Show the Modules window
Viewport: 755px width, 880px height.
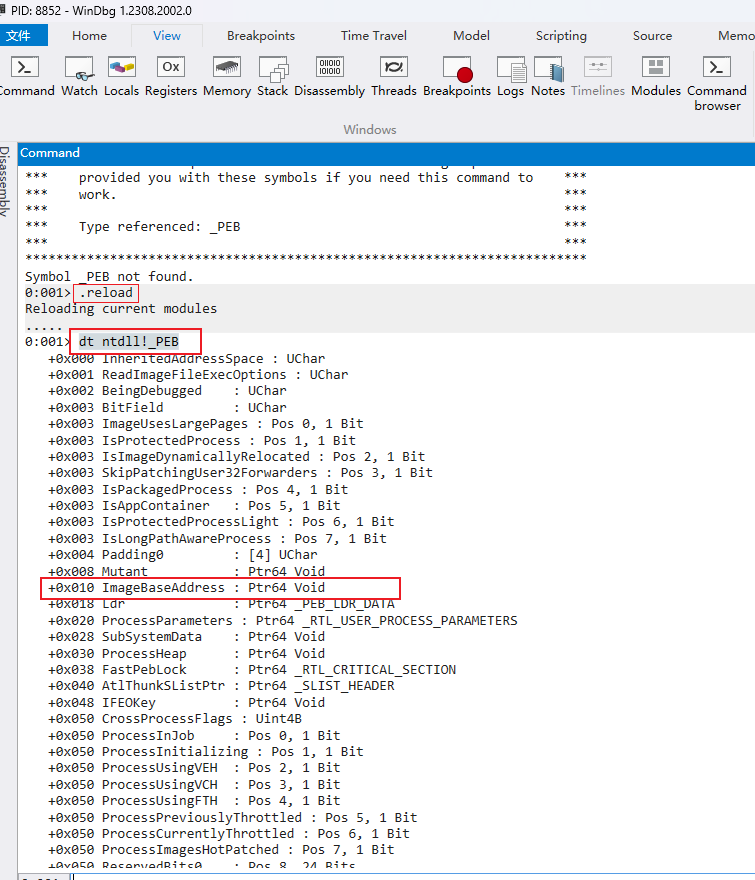point(656,76)
